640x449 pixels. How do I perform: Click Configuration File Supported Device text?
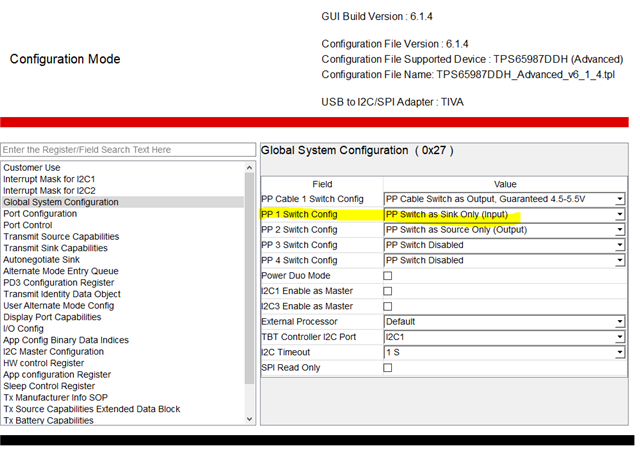pyautogui.click(x=472, y=60)
